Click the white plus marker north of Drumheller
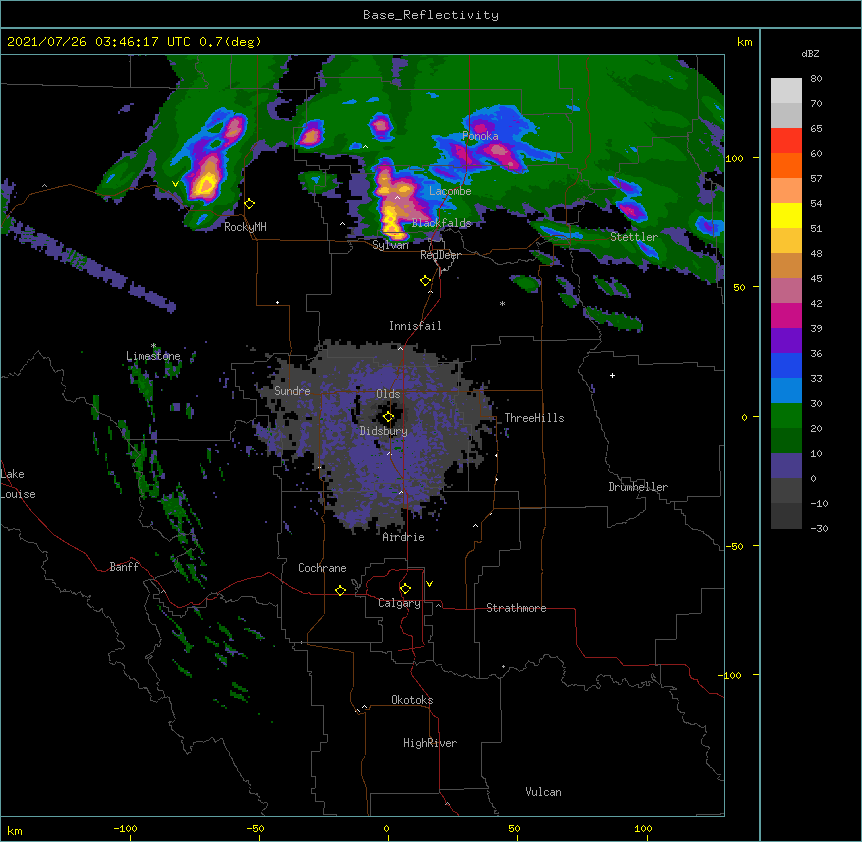The width and height of the screenshot is (862, 842). pyautogui.click(x=612, y=375)
